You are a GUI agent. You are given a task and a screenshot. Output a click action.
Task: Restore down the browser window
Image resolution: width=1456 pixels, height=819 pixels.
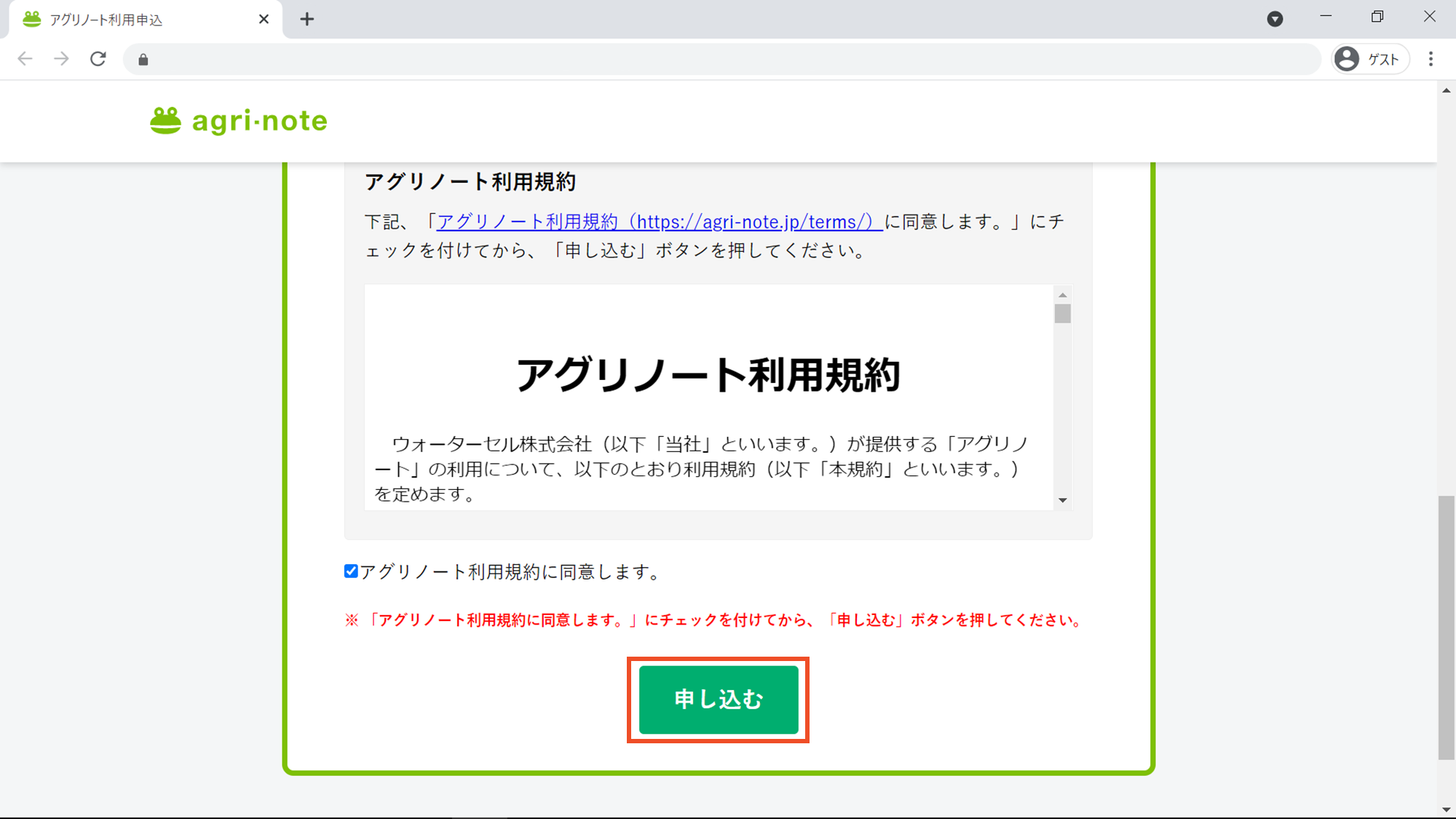(x=1377, y=17)
